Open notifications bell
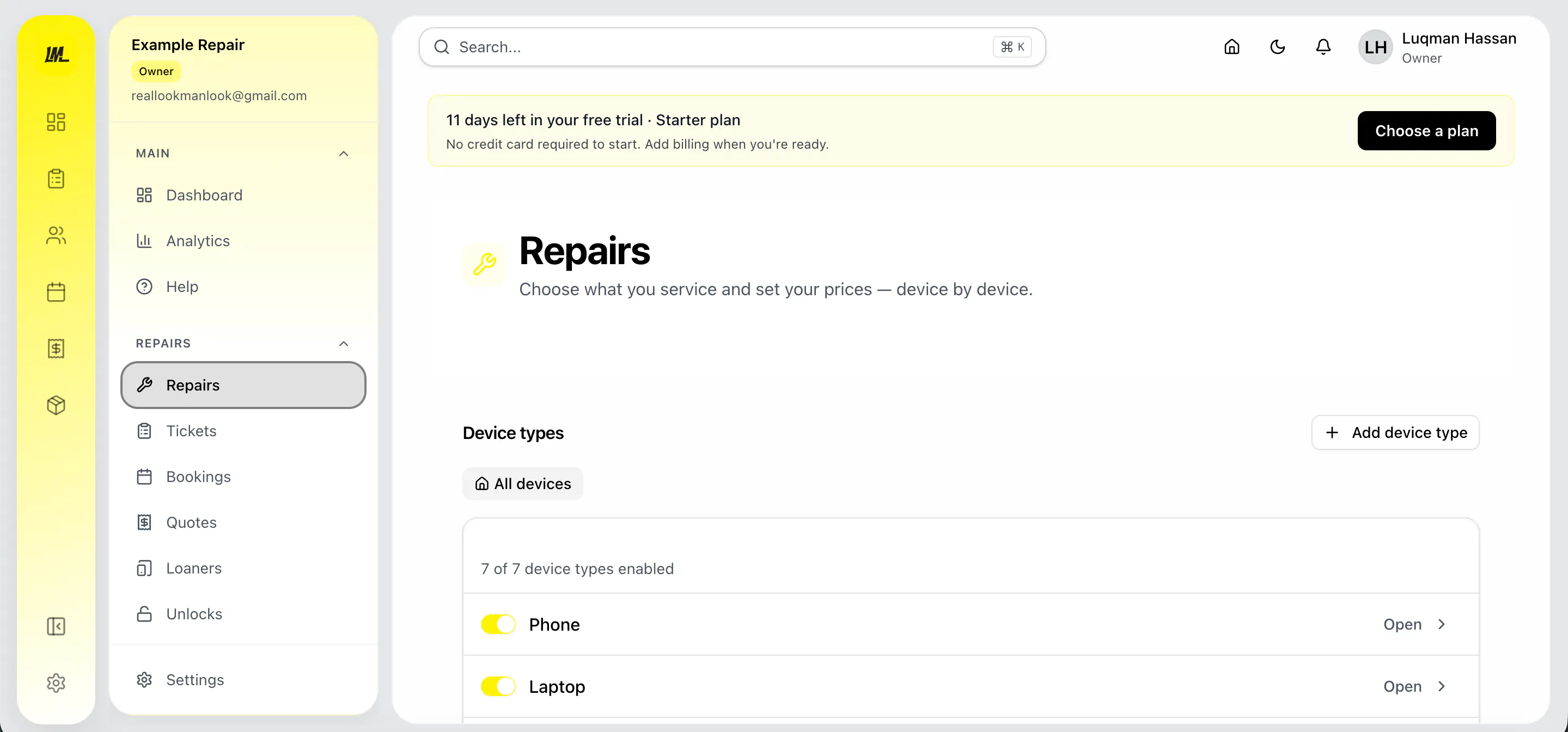Screen dimensions: 1568x732 point(1323,47)
